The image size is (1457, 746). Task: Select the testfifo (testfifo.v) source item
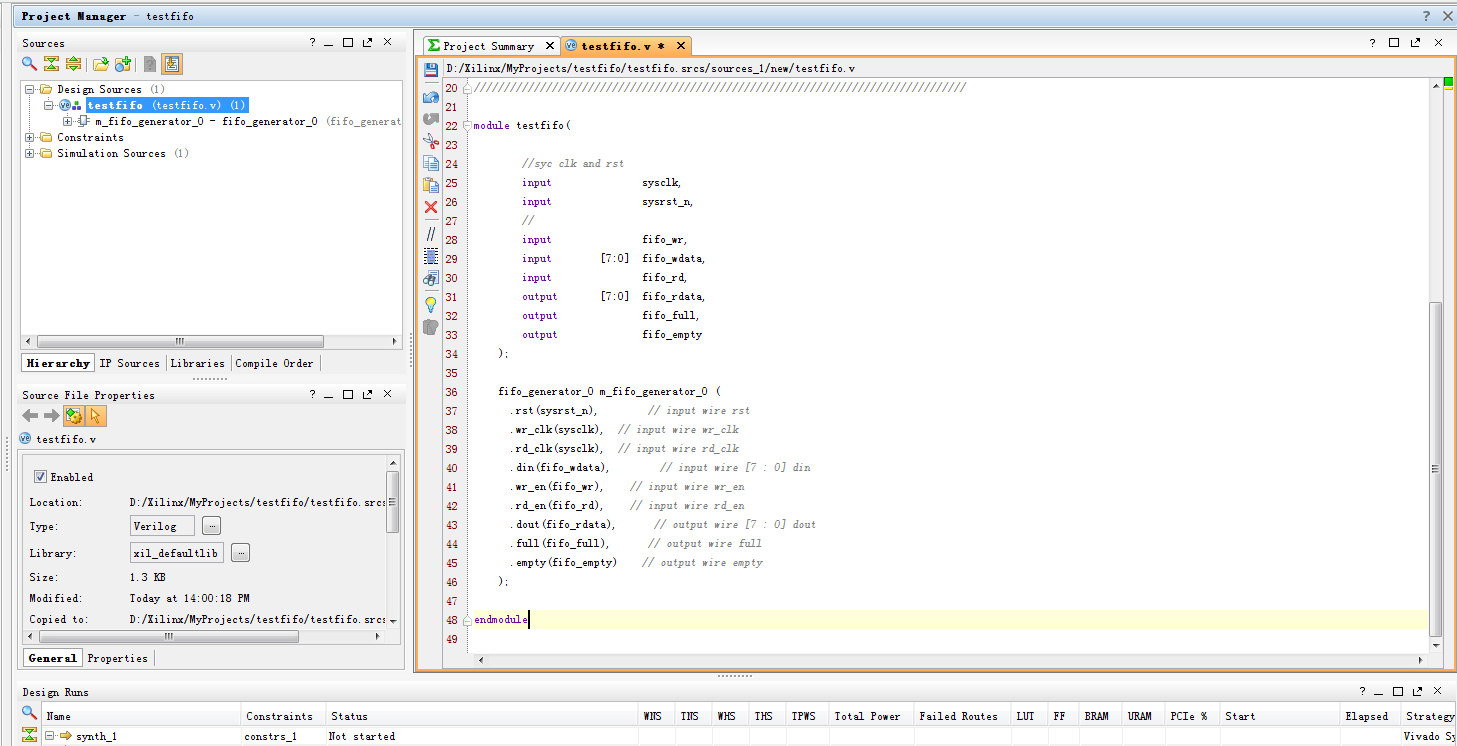coord(166,105)
